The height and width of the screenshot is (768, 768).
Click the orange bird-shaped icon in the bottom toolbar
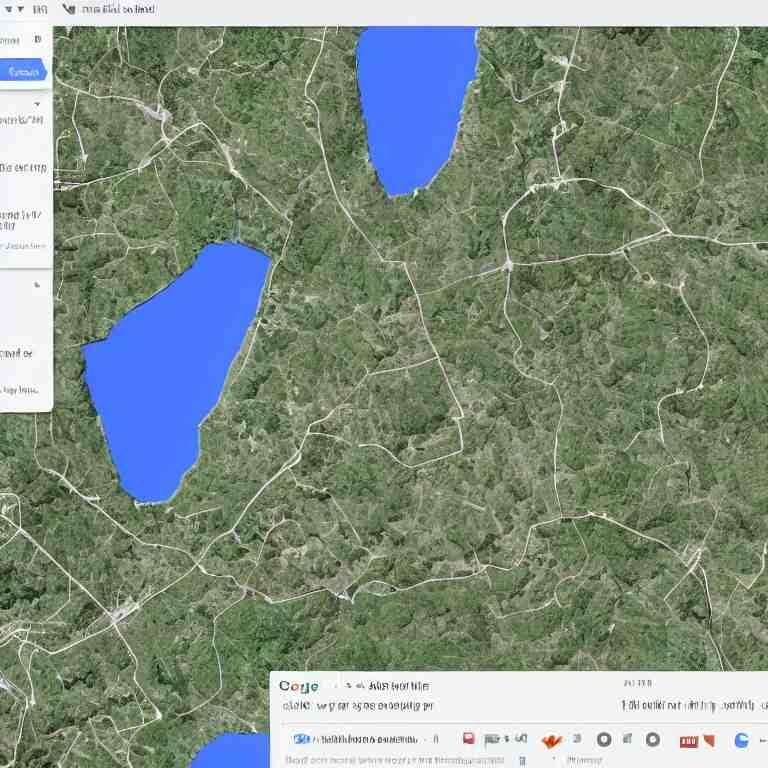551,740
